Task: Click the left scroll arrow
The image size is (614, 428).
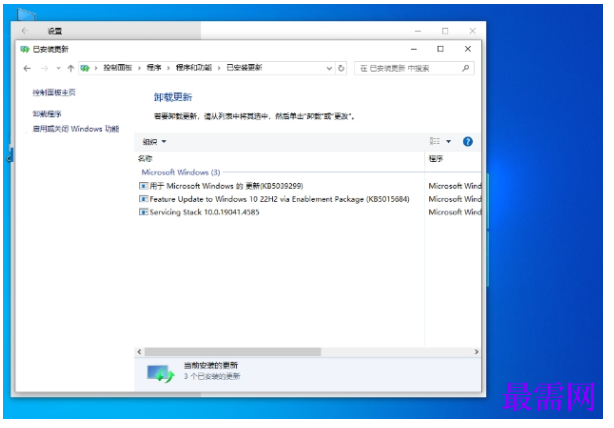Action: pos(139,352)
